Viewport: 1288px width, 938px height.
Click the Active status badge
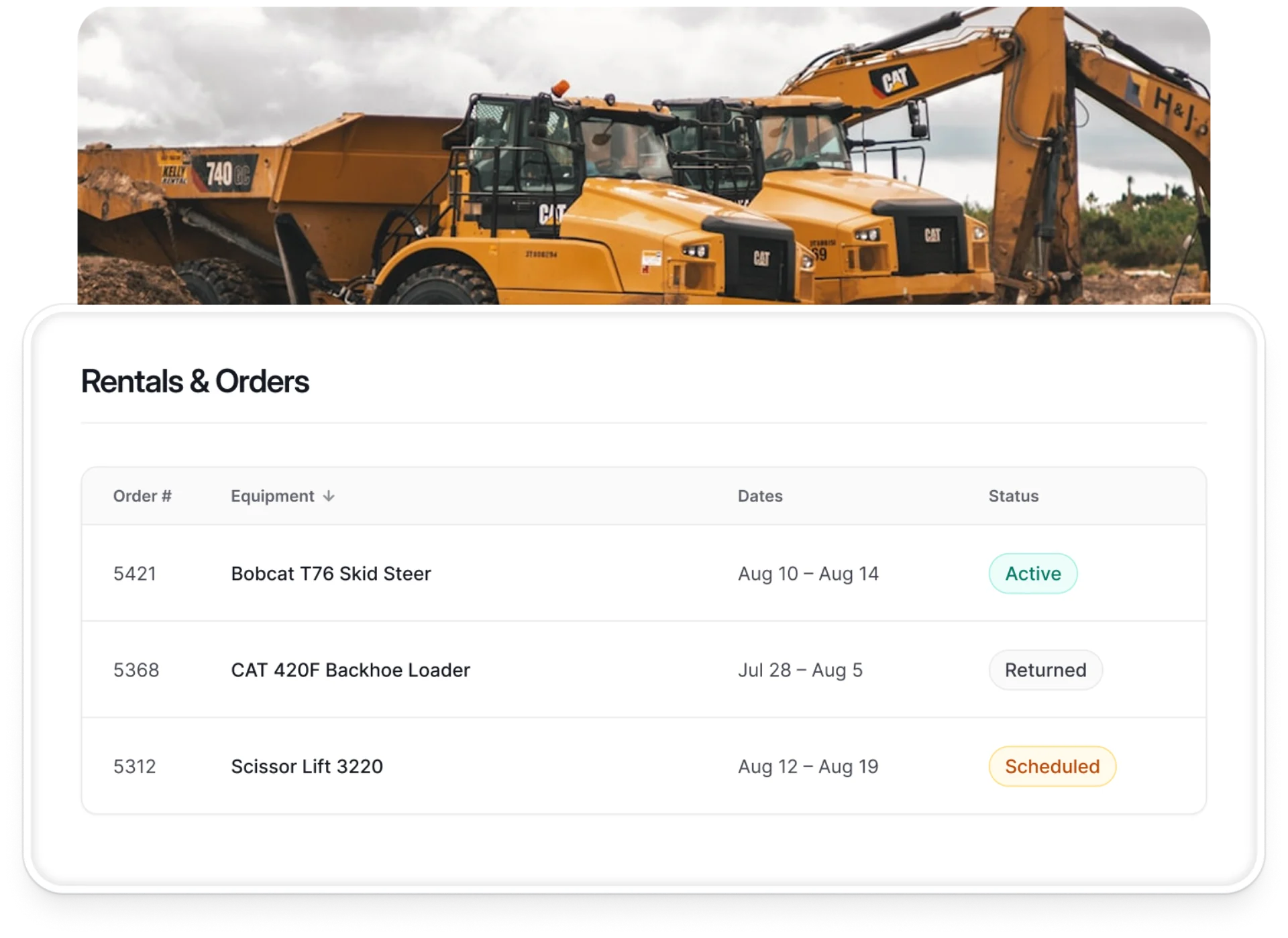point(1032,573)
